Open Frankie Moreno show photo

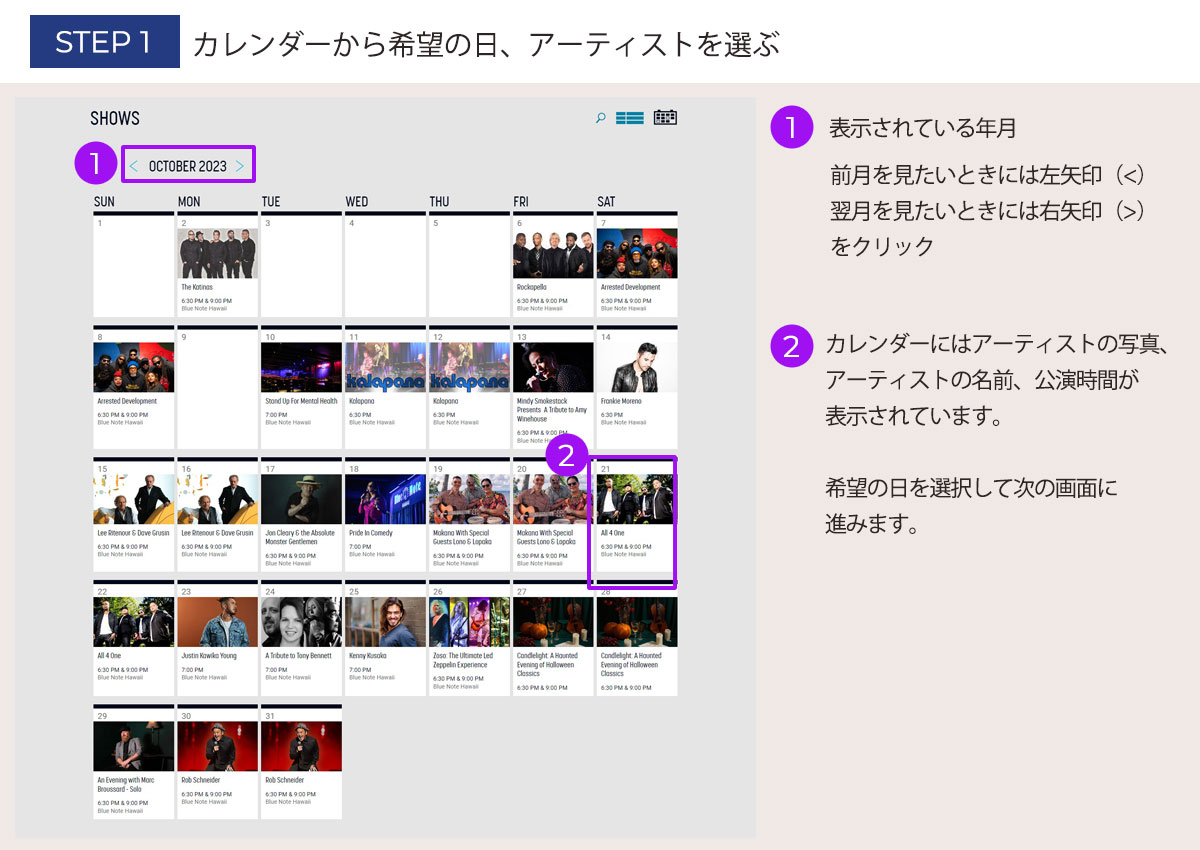click(x=637, y=367)
